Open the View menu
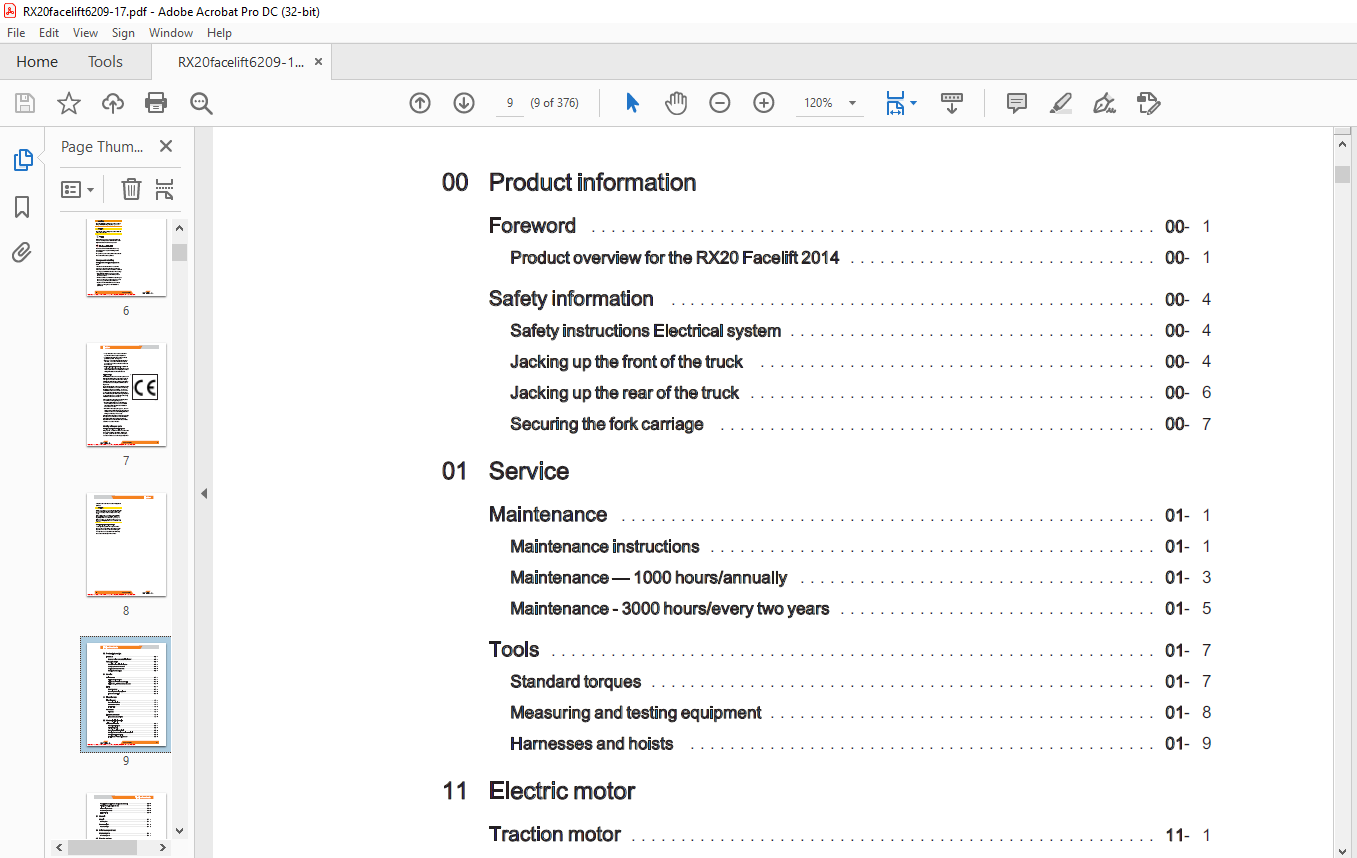The image size is (1357, 858). tap(86, 33)
